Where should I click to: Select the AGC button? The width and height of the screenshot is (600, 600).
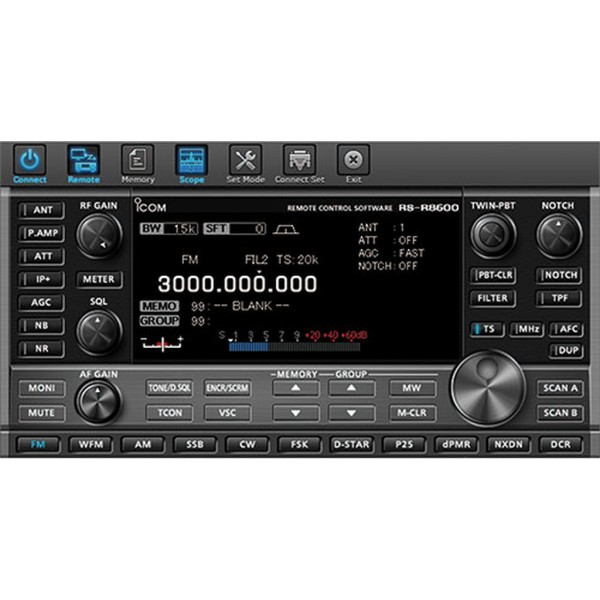[41, 303]
